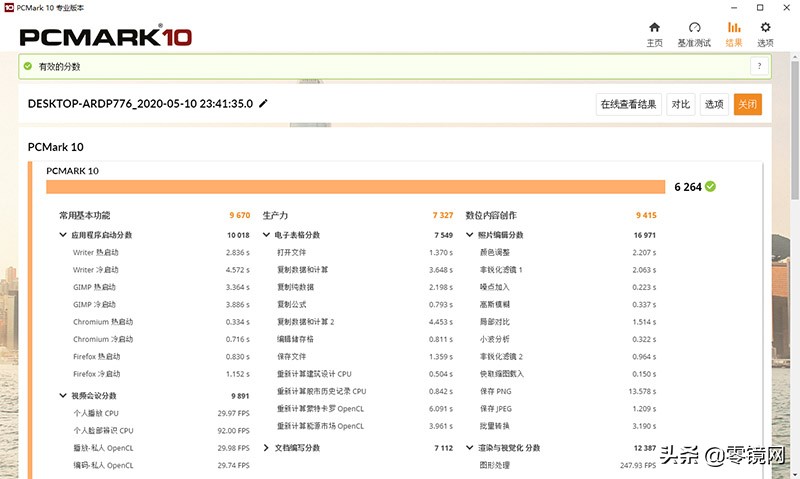800x479 pixels.
Task: Click the 局部对比 row
Action: (568, 322)
